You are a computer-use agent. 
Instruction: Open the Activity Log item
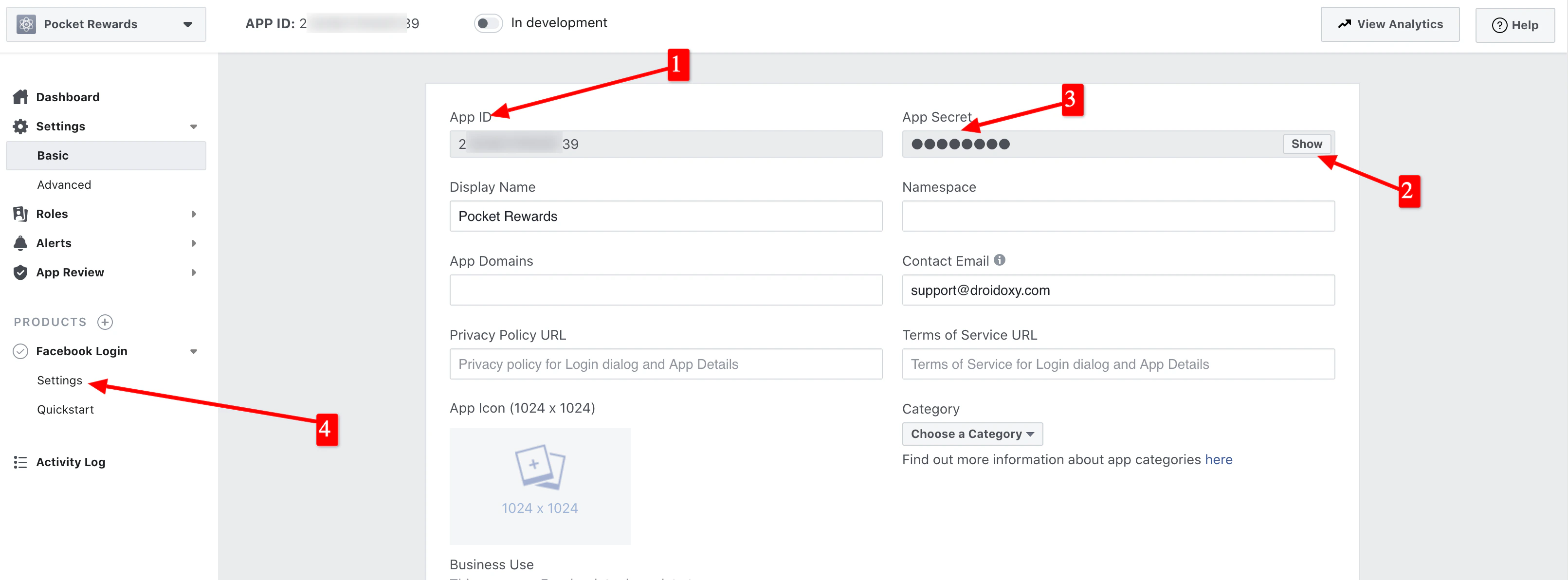point(71,462)
